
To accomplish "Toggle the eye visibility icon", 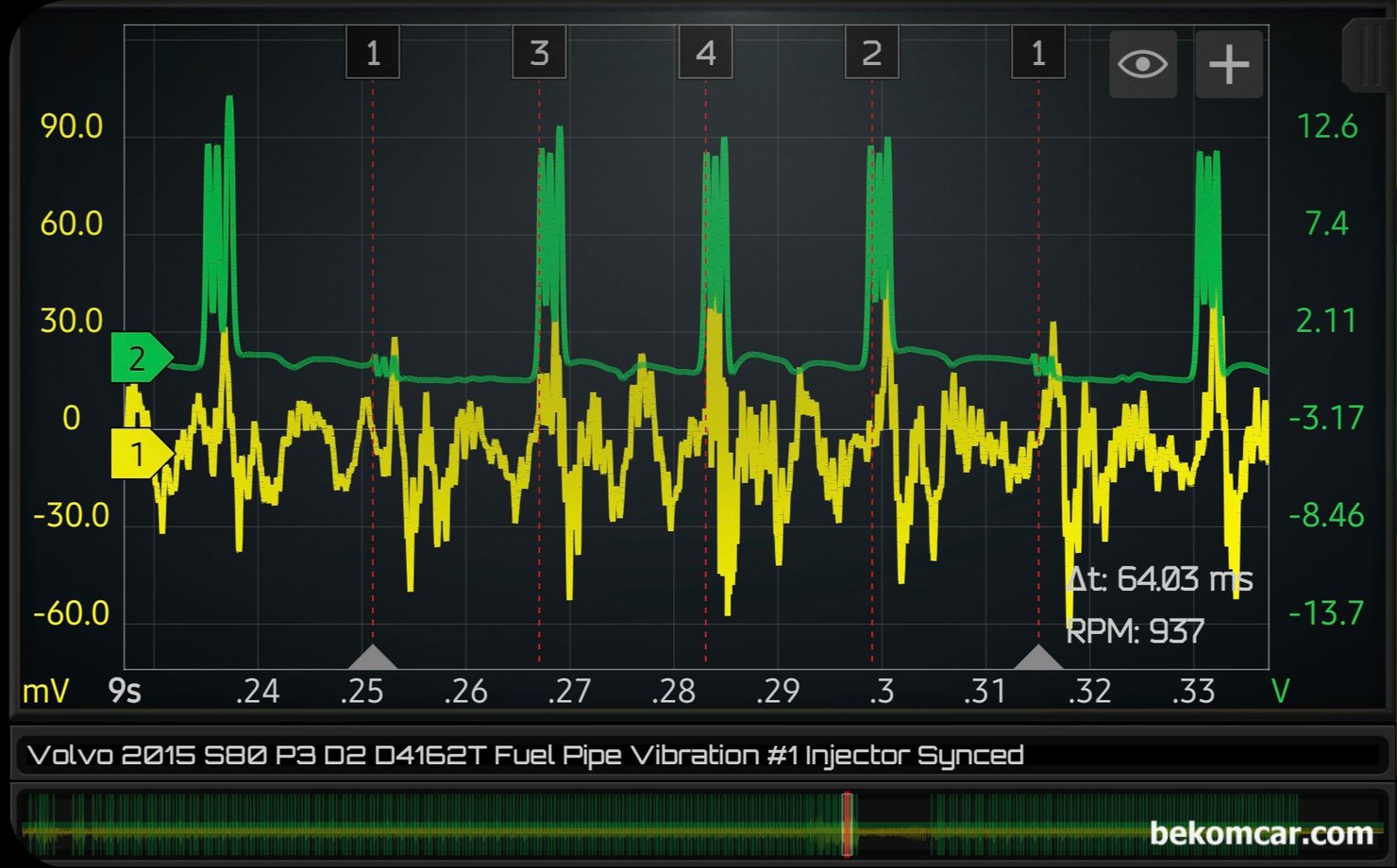I will [1142, 64].
